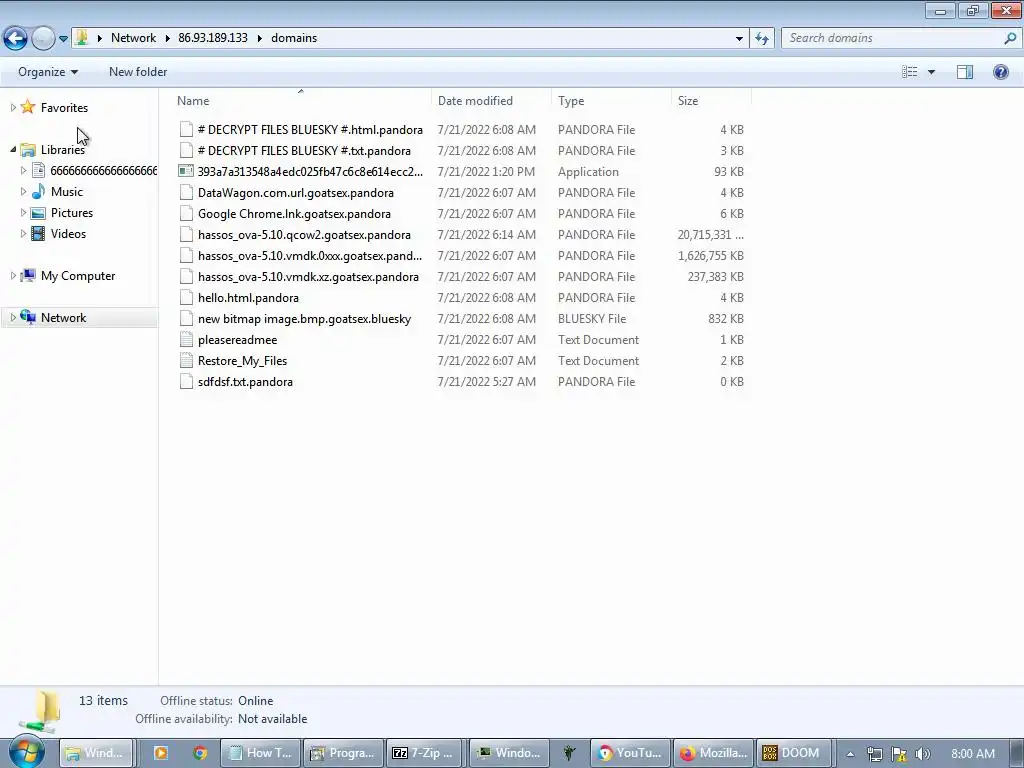Expand the Music library node
The width and height of the screenshot is (1024, 768).
(24, 192)
